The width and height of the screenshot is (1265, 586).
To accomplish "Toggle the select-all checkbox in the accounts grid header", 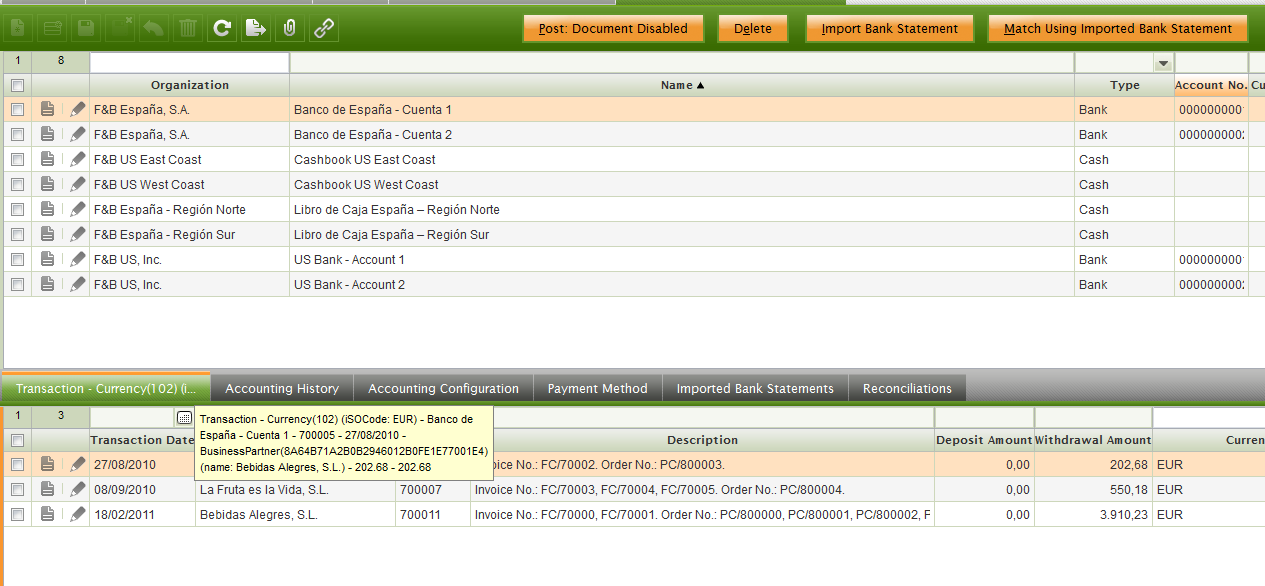I will [17, 85].
